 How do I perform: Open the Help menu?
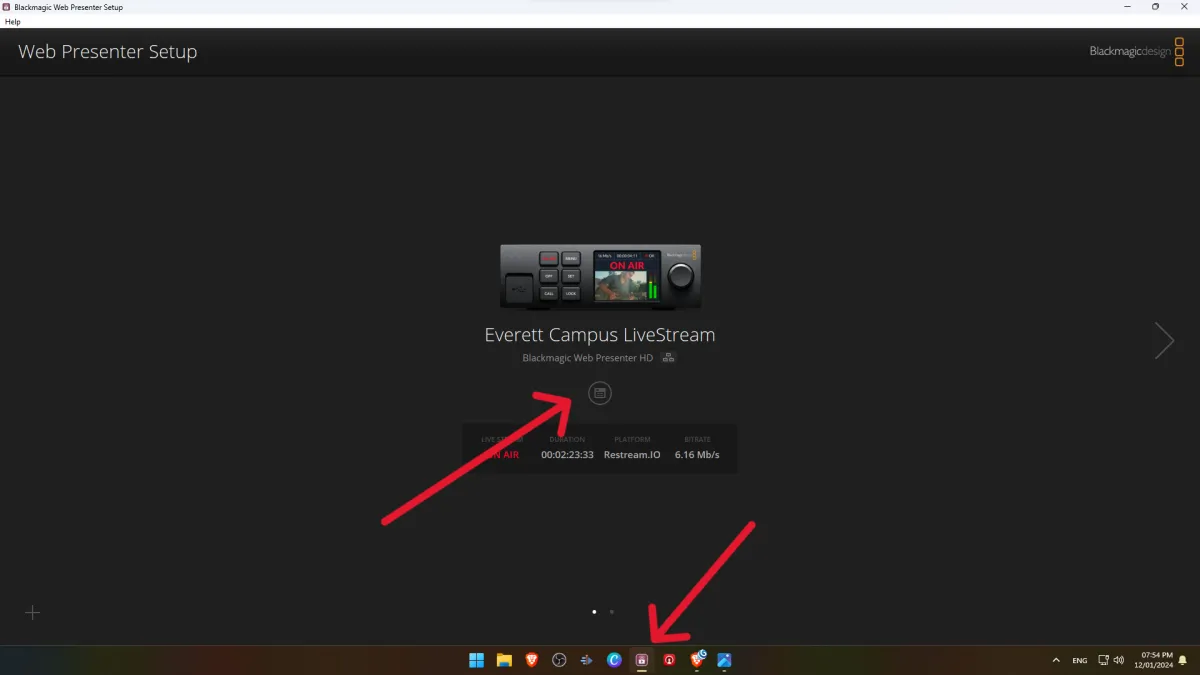click(12, 21)
